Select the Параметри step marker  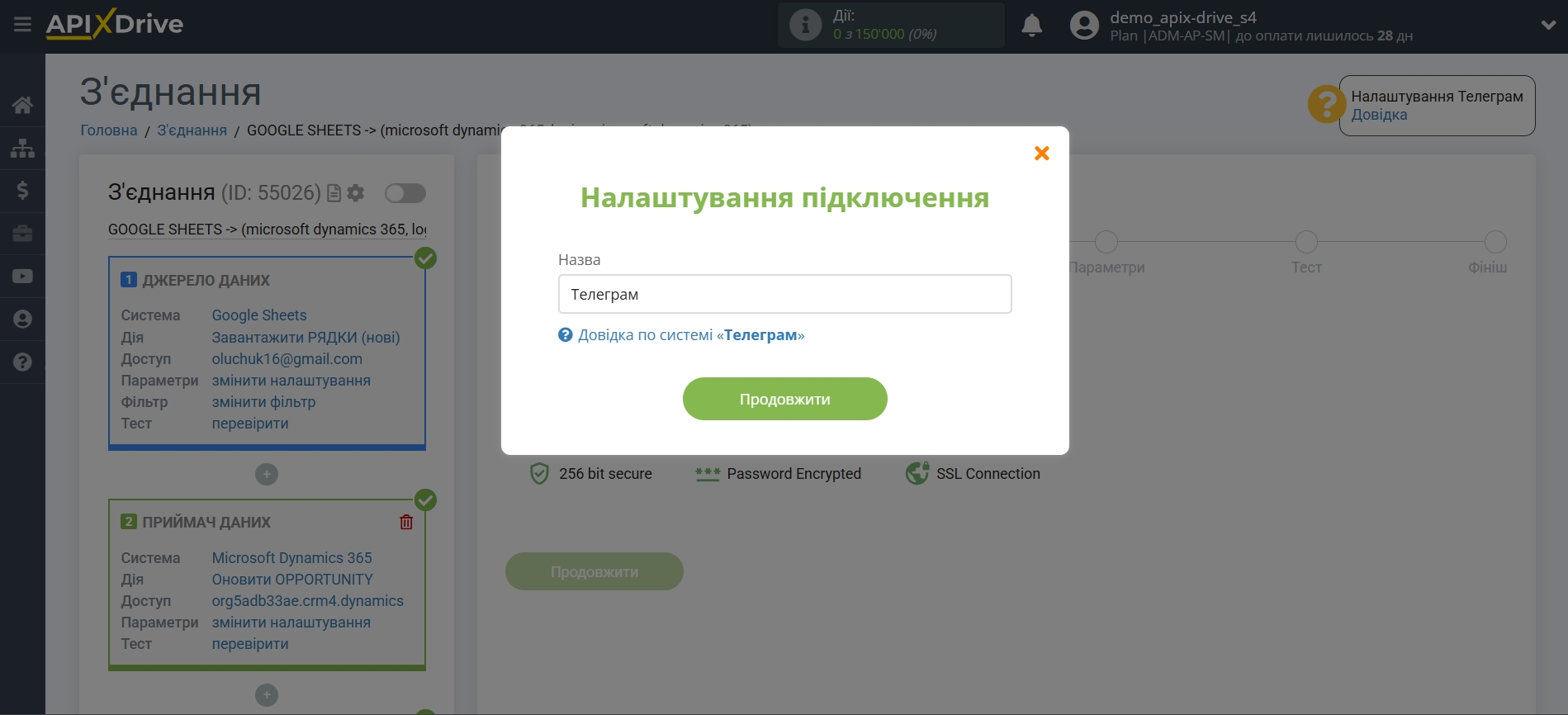pos(1106,242)
